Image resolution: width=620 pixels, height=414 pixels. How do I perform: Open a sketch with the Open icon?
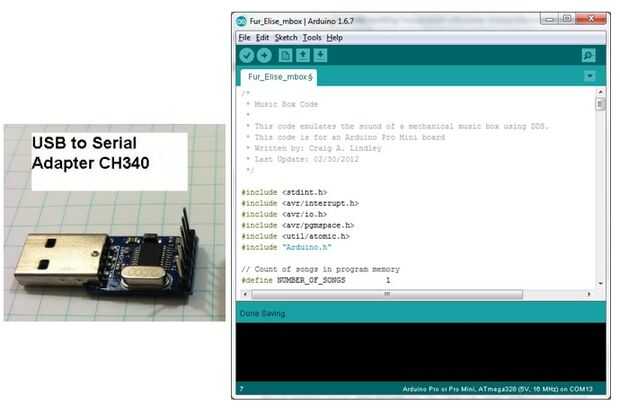303,55
